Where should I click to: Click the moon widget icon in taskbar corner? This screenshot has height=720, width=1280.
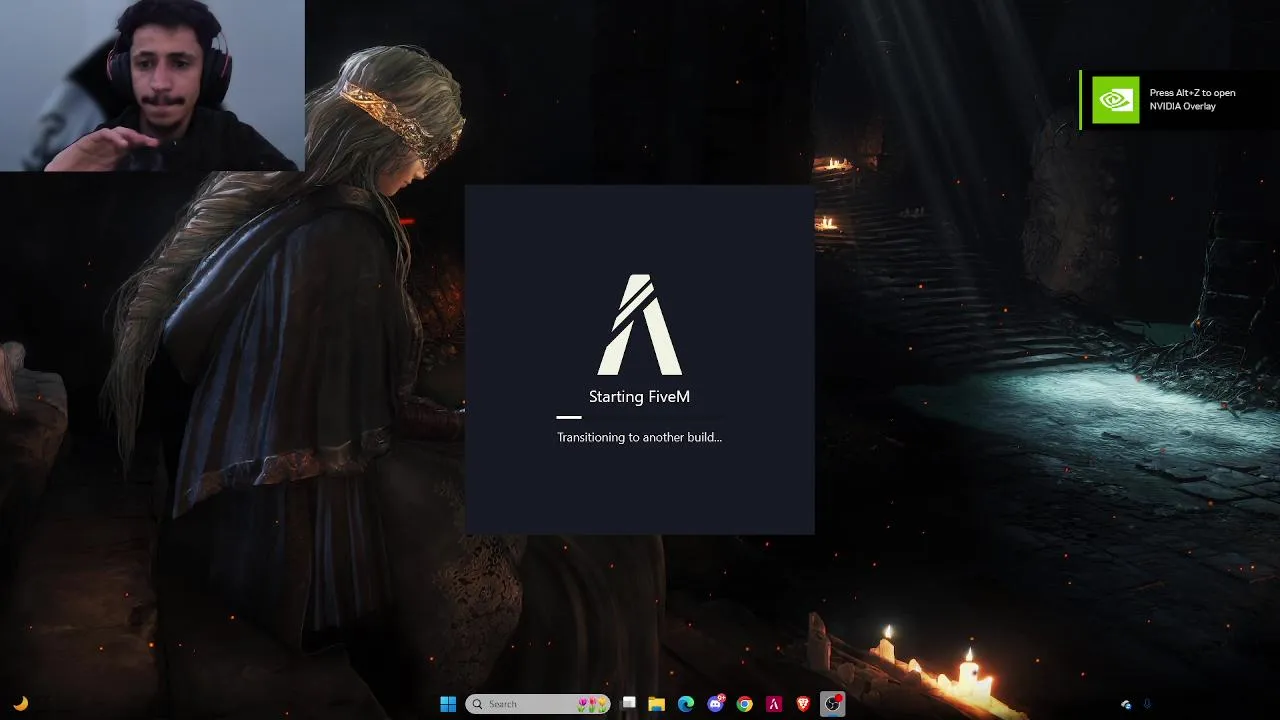pos(20,704)
